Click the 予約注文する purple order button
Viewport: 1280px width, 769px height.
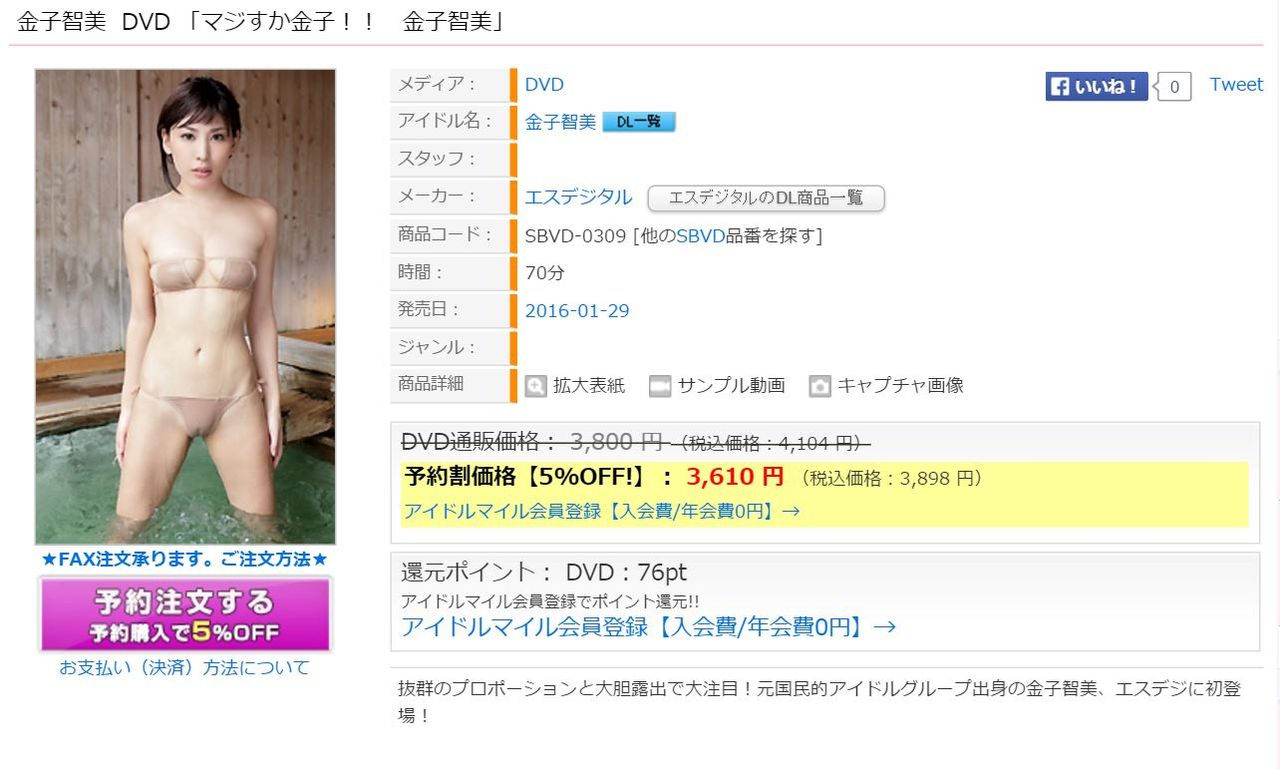[185, 615]
